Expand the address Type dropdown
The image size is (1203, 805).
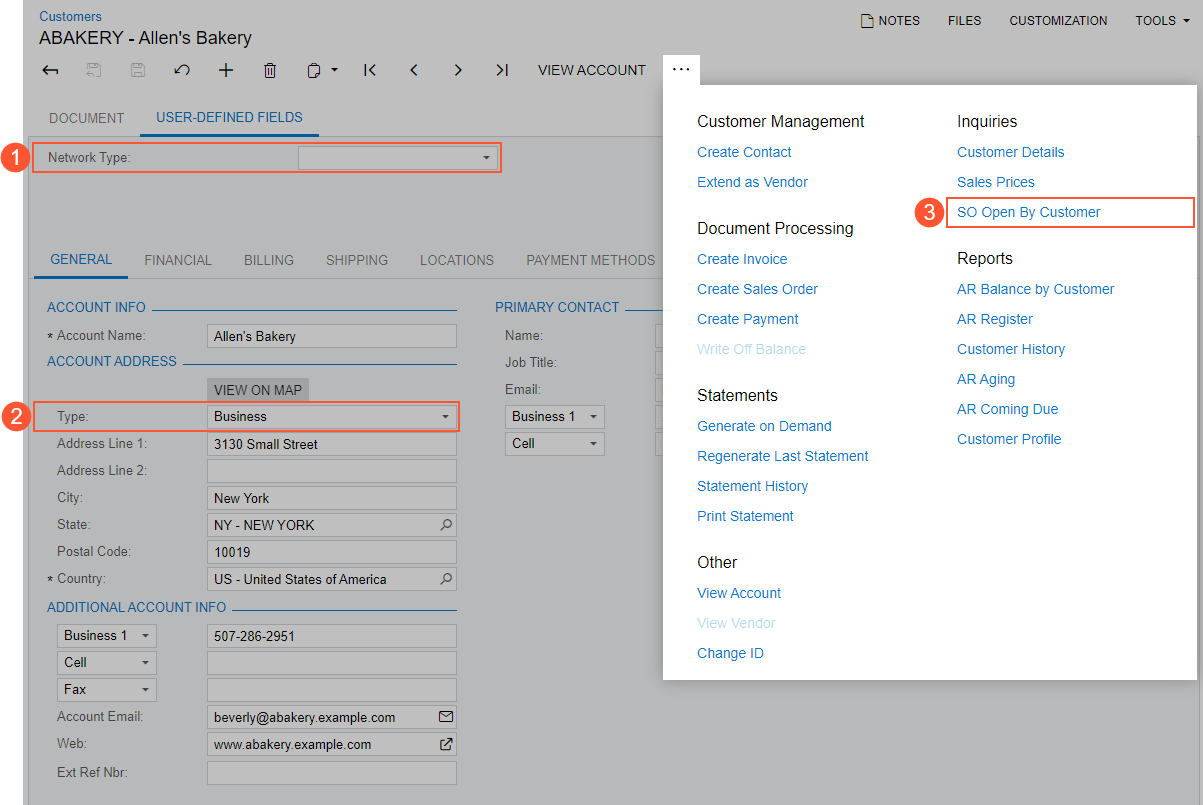point(443,416)
